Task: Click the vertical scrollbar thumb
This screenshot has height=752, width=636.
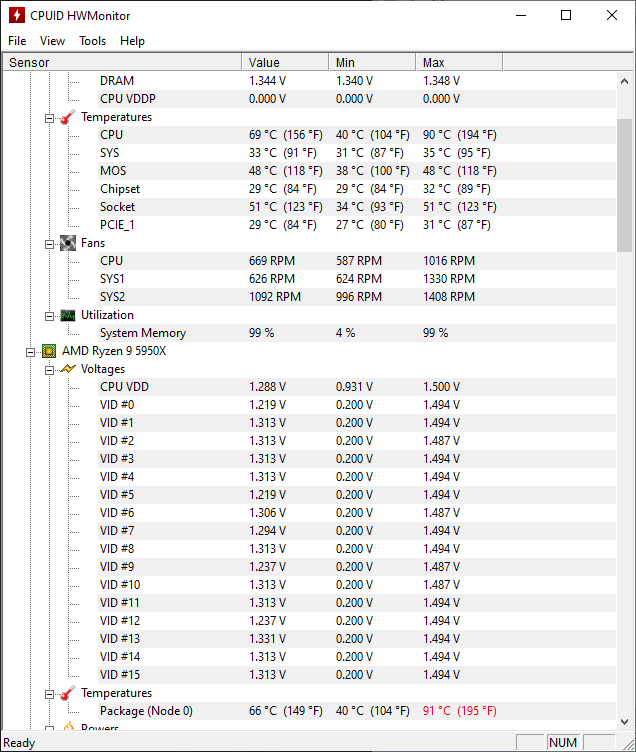Action: pos(624,185)
